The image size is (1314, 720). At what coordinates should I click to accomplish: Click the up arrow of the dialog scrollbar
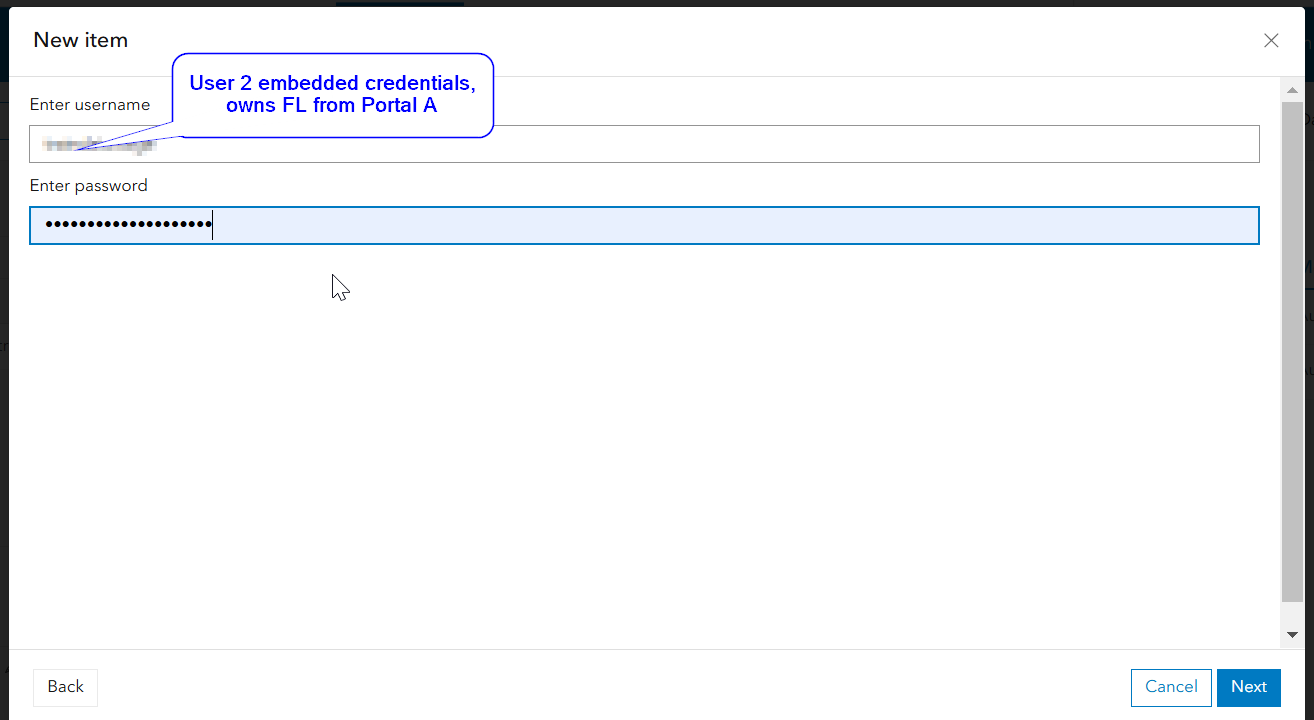click(x=1292, y=90)
